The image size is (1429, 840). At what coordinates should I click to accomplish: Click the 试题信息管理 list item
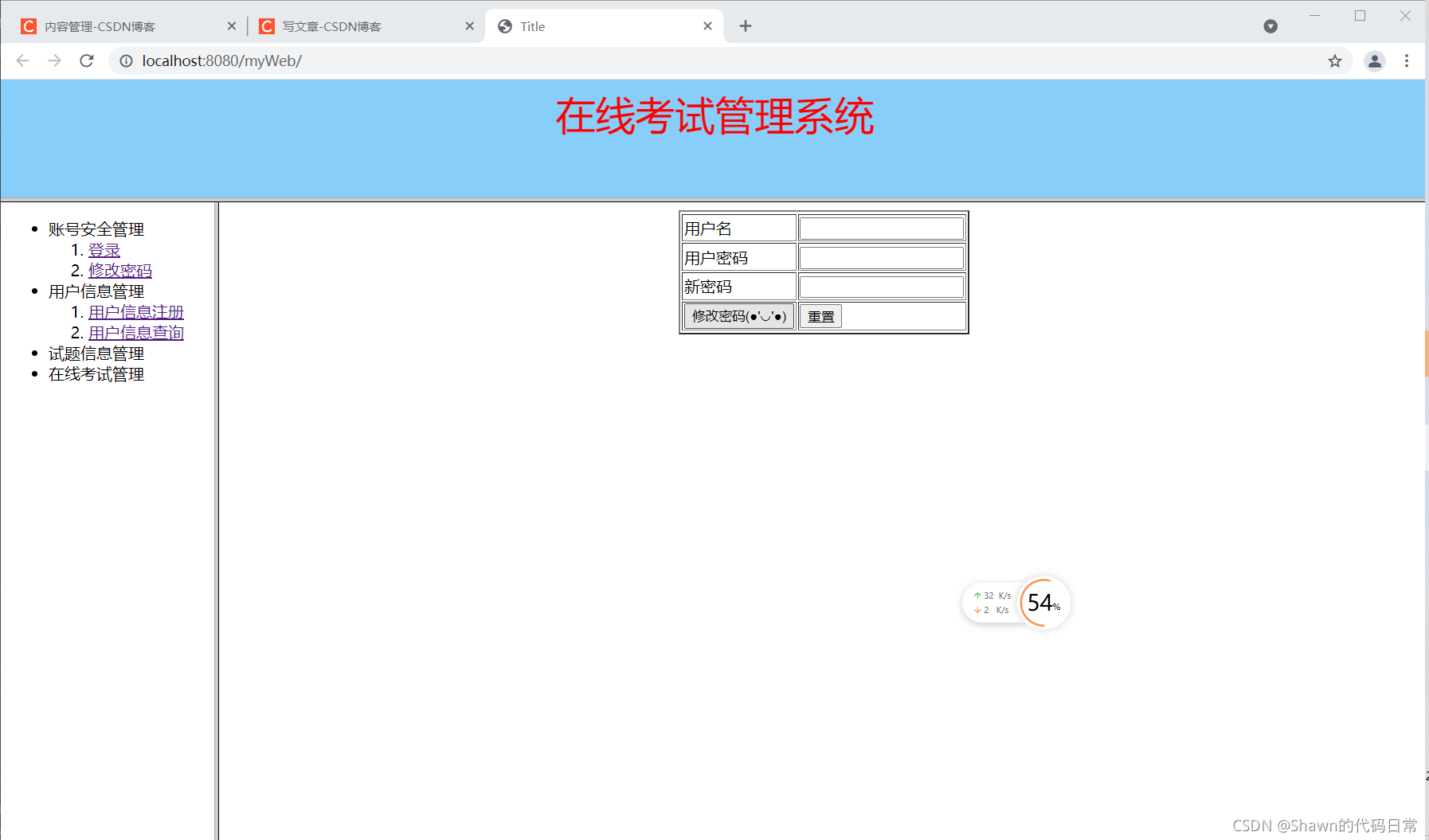point(96,354)
